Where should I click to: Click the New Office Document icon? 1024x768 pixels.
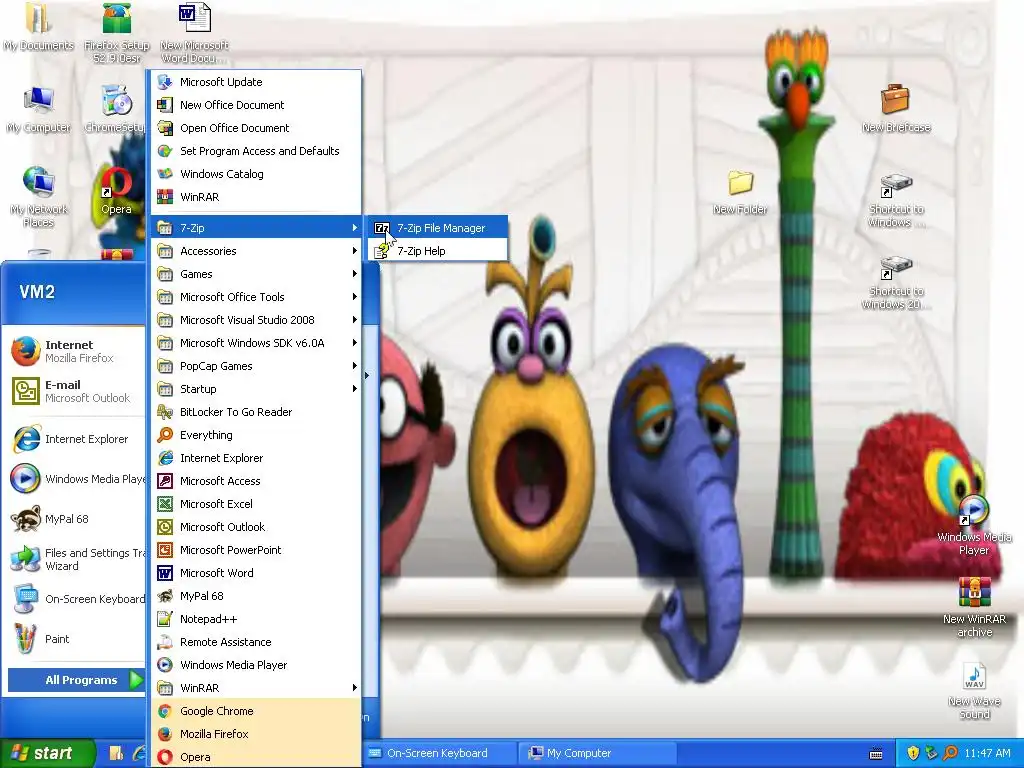pos(165,104)
